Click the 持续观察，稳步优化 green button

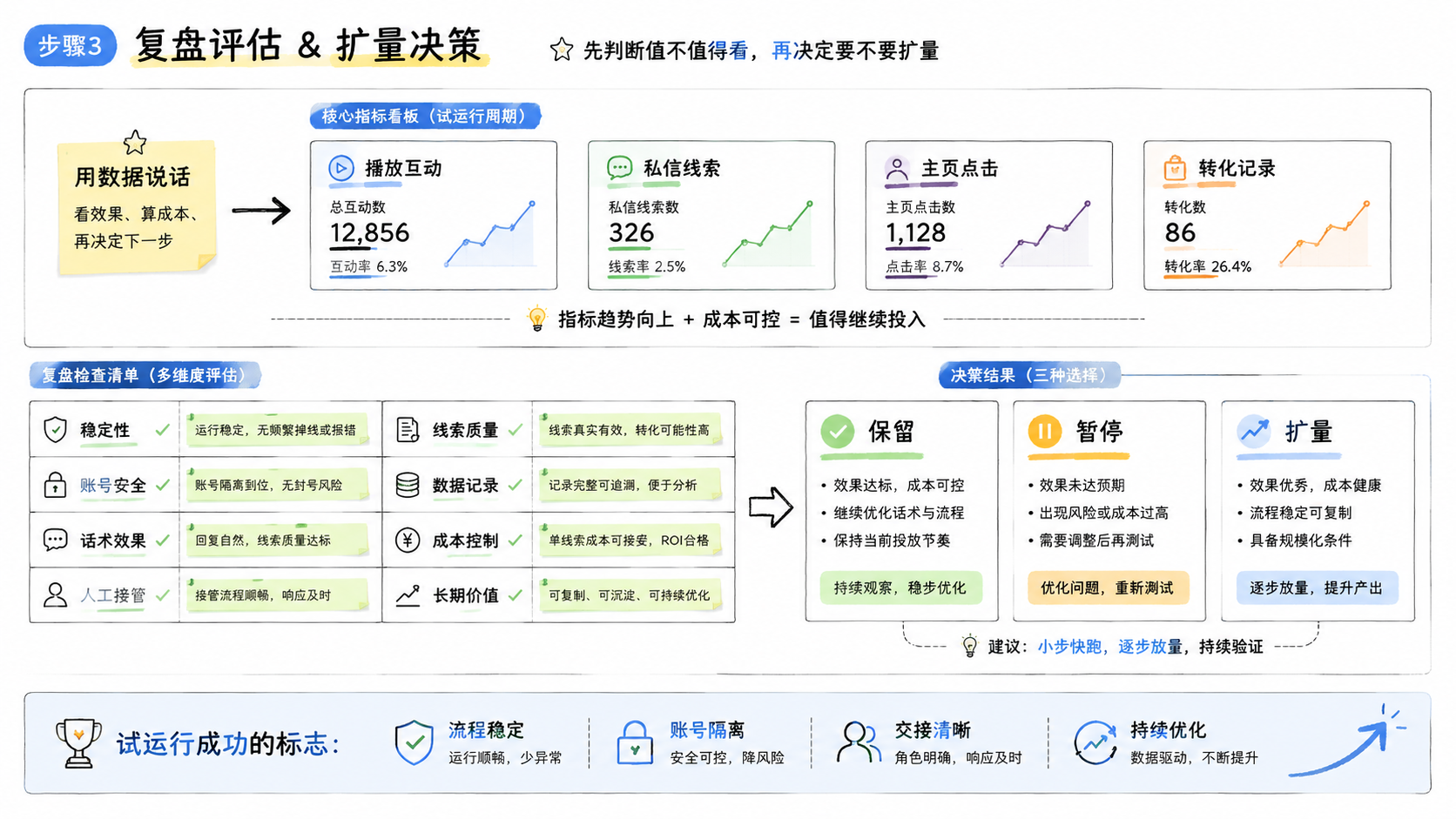tap(900, 588)
